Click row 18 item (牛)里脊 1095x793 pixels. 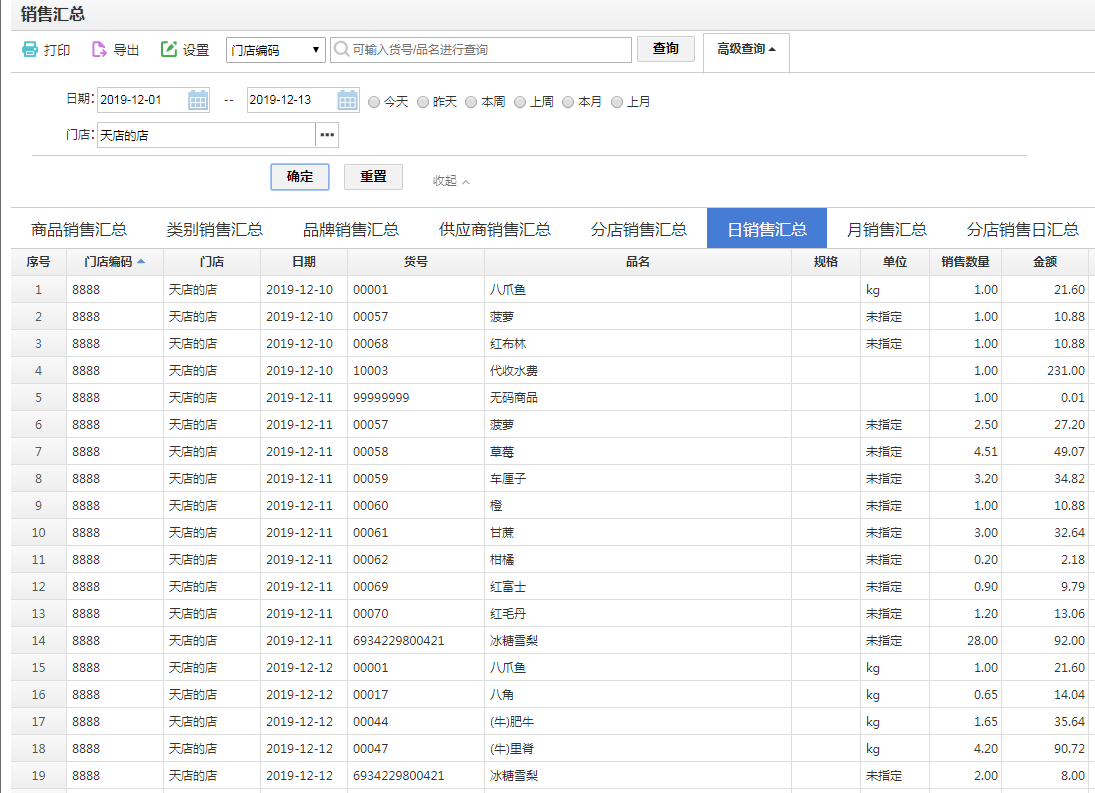[512, 749]
